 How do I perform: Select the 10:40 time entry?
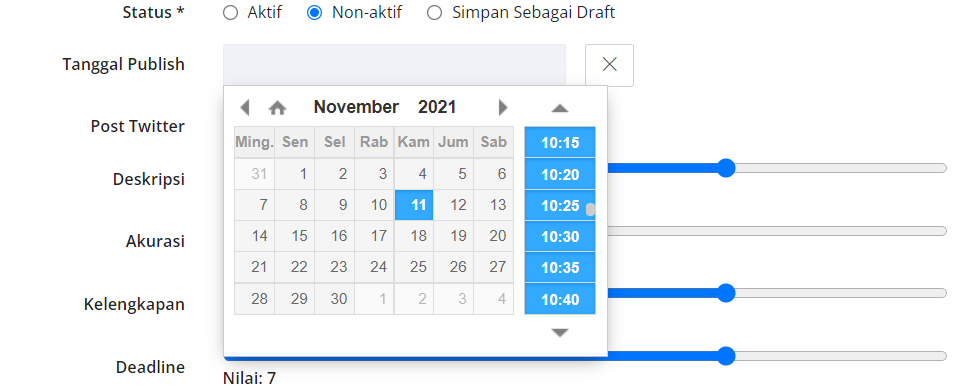click(560, 300)
